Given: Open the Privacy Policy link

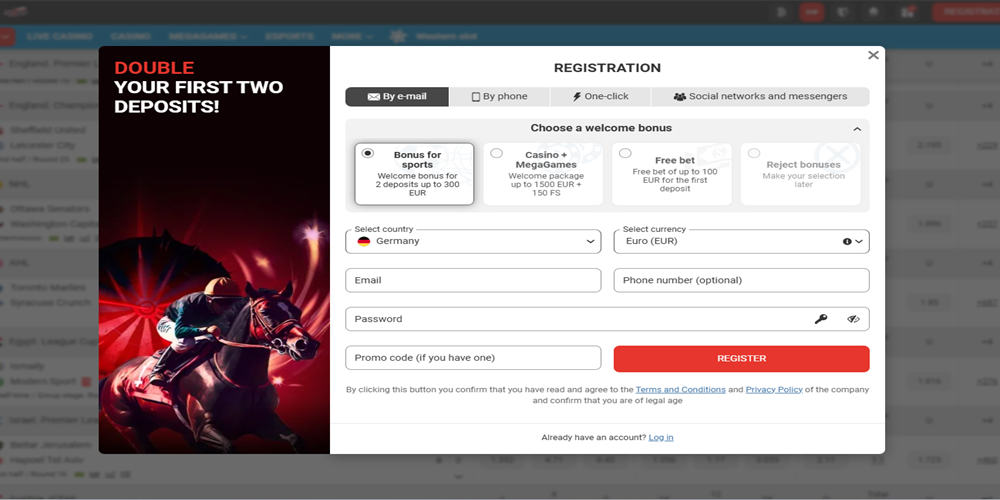Looking at the screenshot, I should point(773,390).
